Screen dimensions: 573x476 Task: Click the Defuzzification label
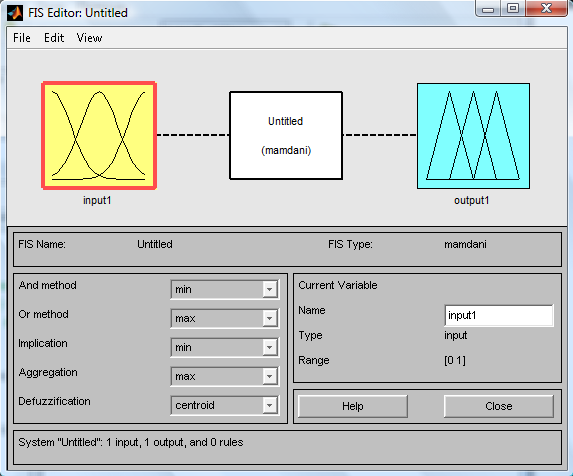[x=54, y=401]
